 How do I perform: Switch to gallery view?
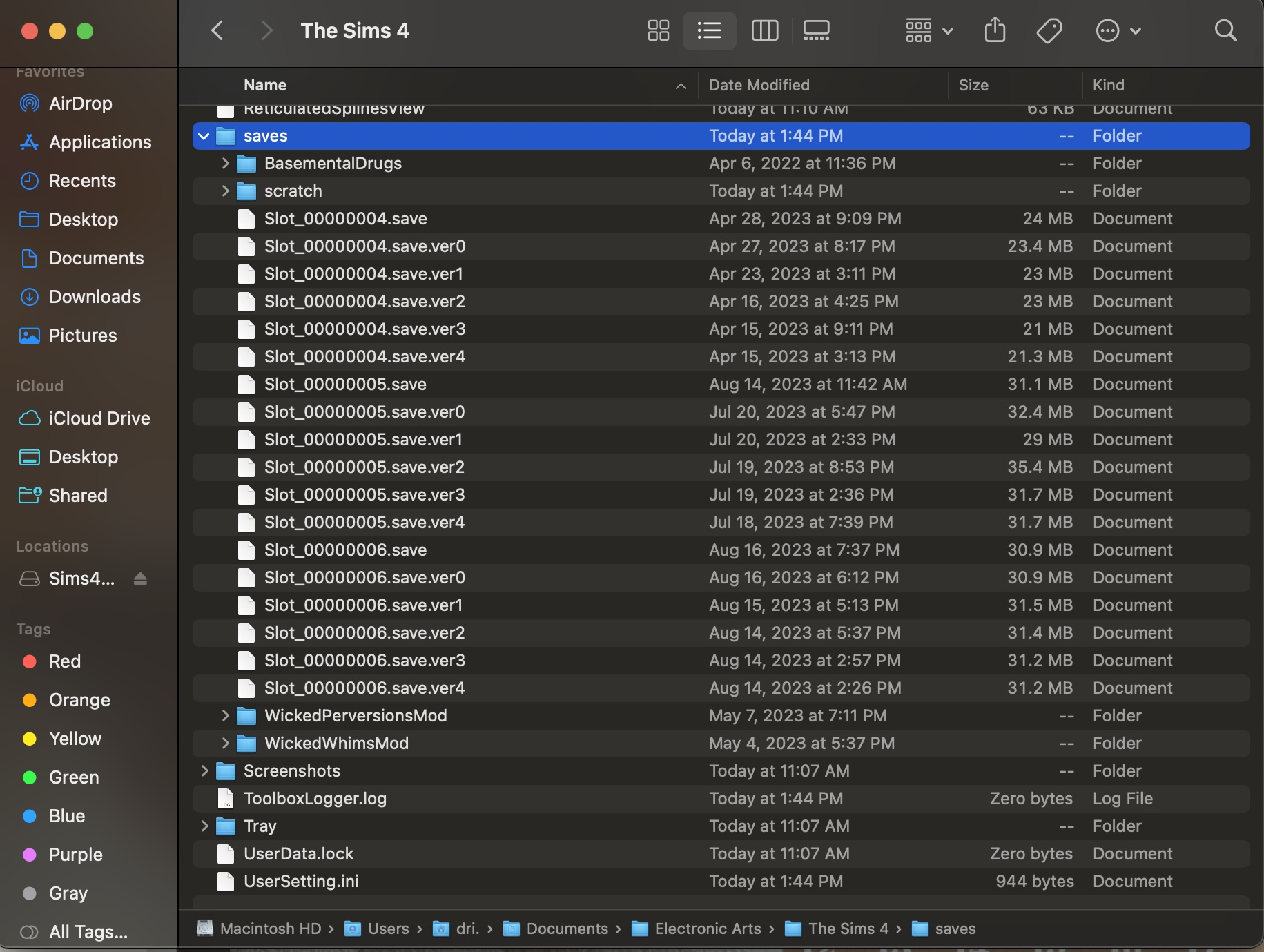816,30
